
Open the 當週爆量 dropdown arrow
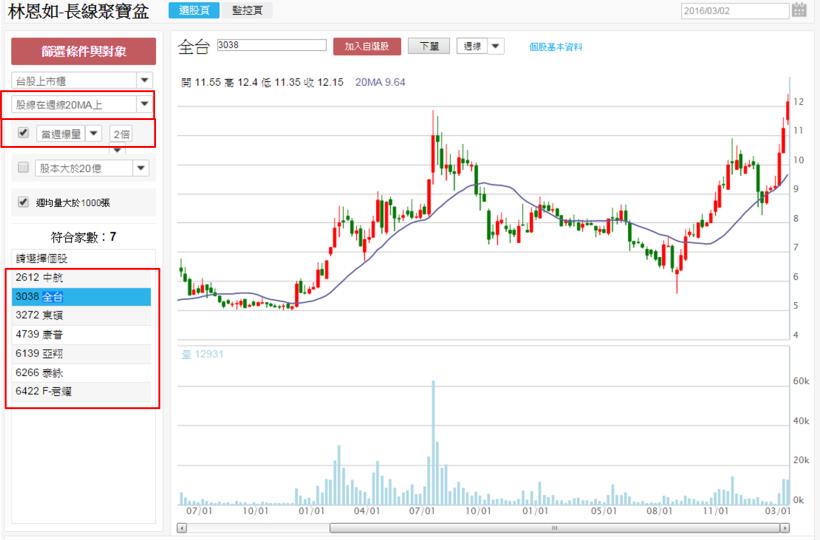pos(94,133)
